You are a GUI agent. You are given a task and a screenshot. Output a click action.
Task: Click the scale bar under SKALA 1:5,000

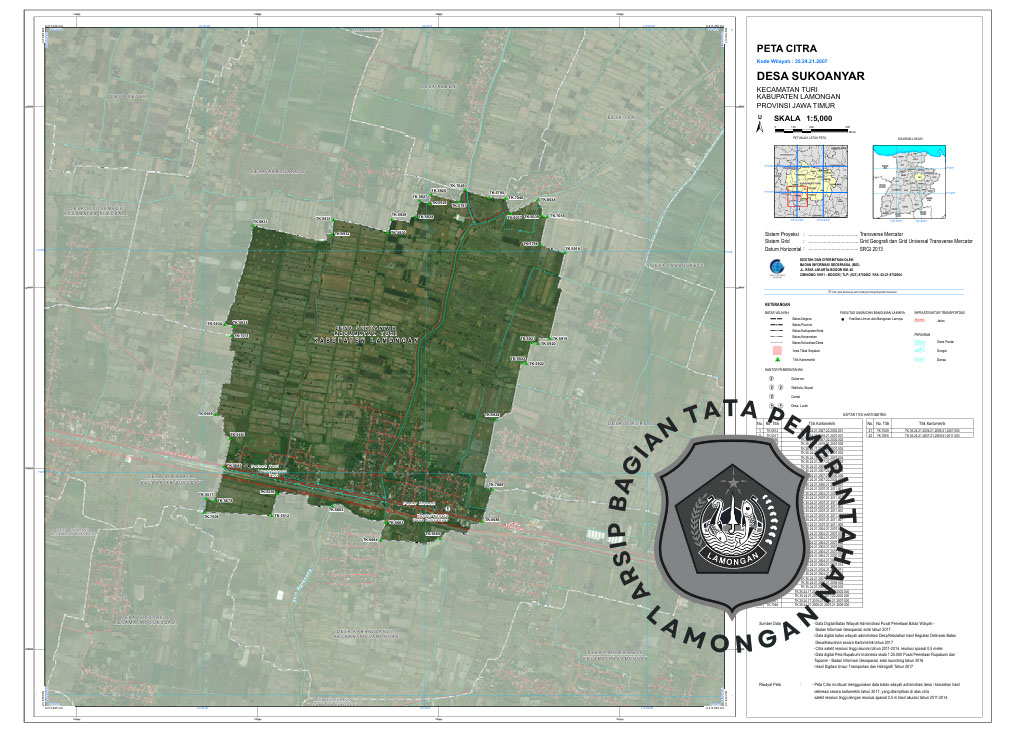810,130
